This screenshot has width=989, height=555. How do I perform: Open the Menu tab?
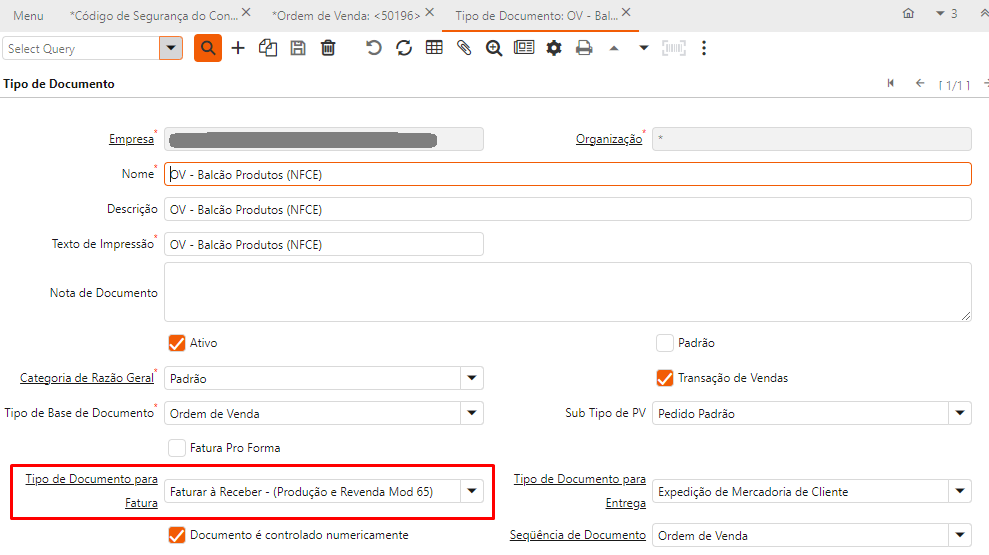pyautogui.click(x=28, y=16)
